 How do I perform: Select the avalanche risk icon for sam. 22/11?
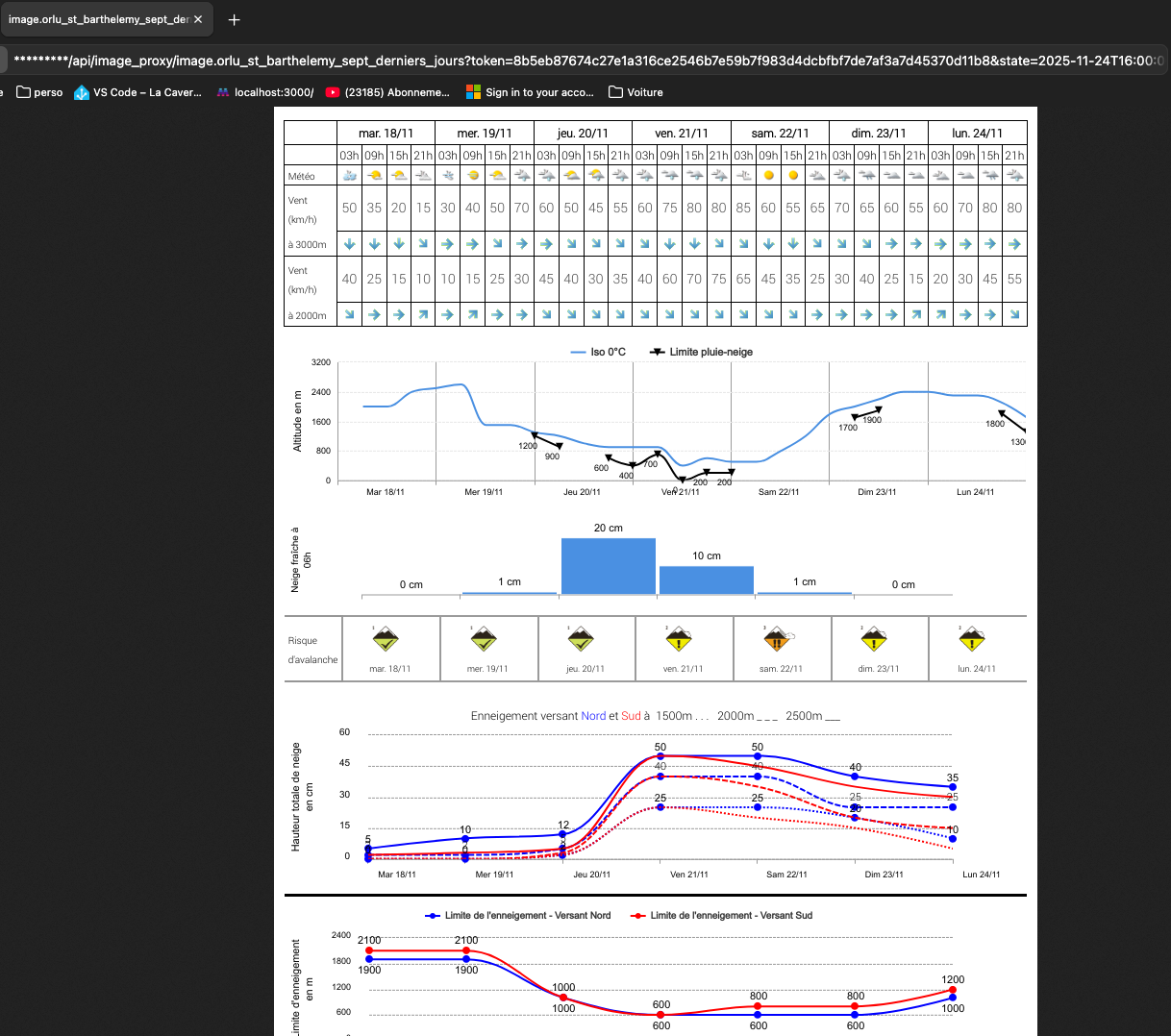[x=777, y=639]
